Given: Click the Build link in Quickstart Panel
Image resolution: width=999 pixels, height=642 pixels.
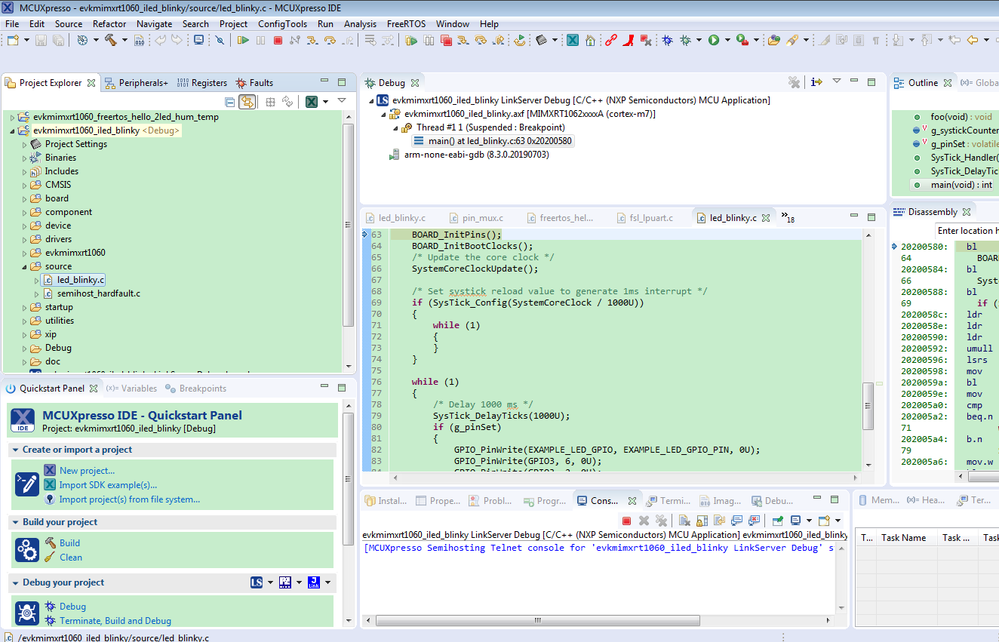Looking at the screenshot, I should point(69,543).
